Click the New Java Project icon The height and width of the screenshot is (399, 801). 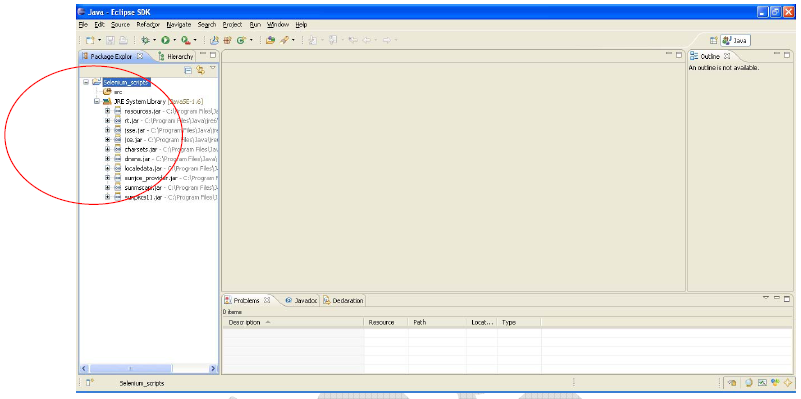pos(215,40)
